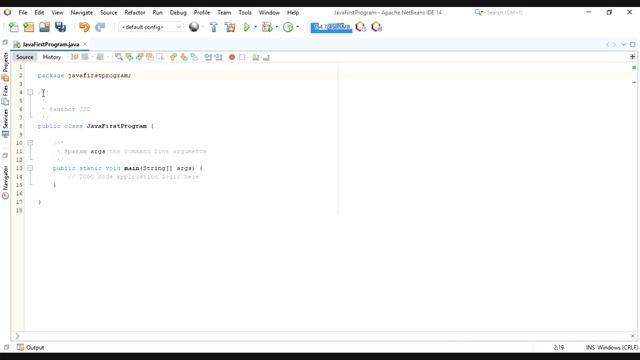Click the last profiler icon in main toolbar
The image size is (640, 360).
[376, 27]
